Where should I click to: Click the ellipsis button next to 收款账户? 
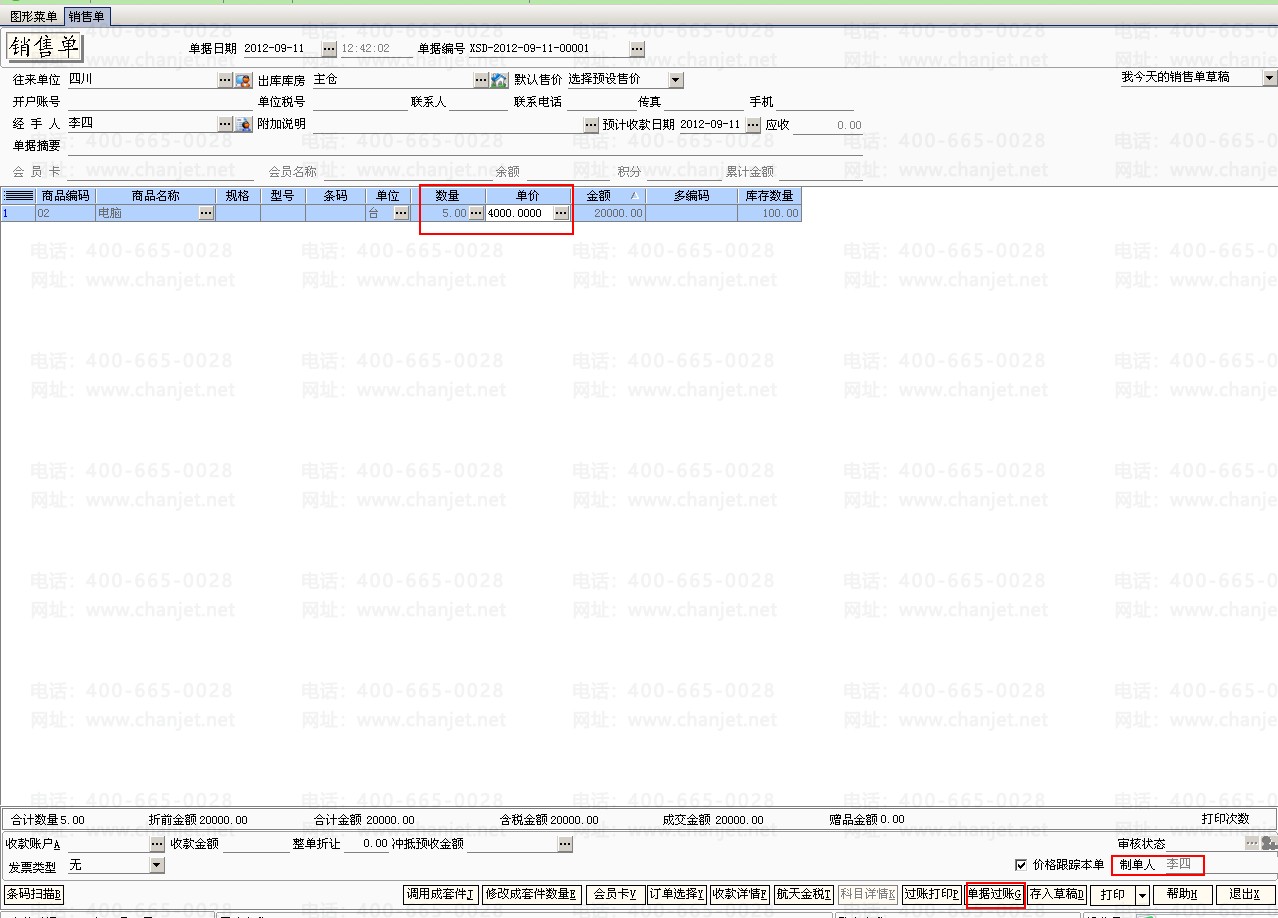pos(157,844)
